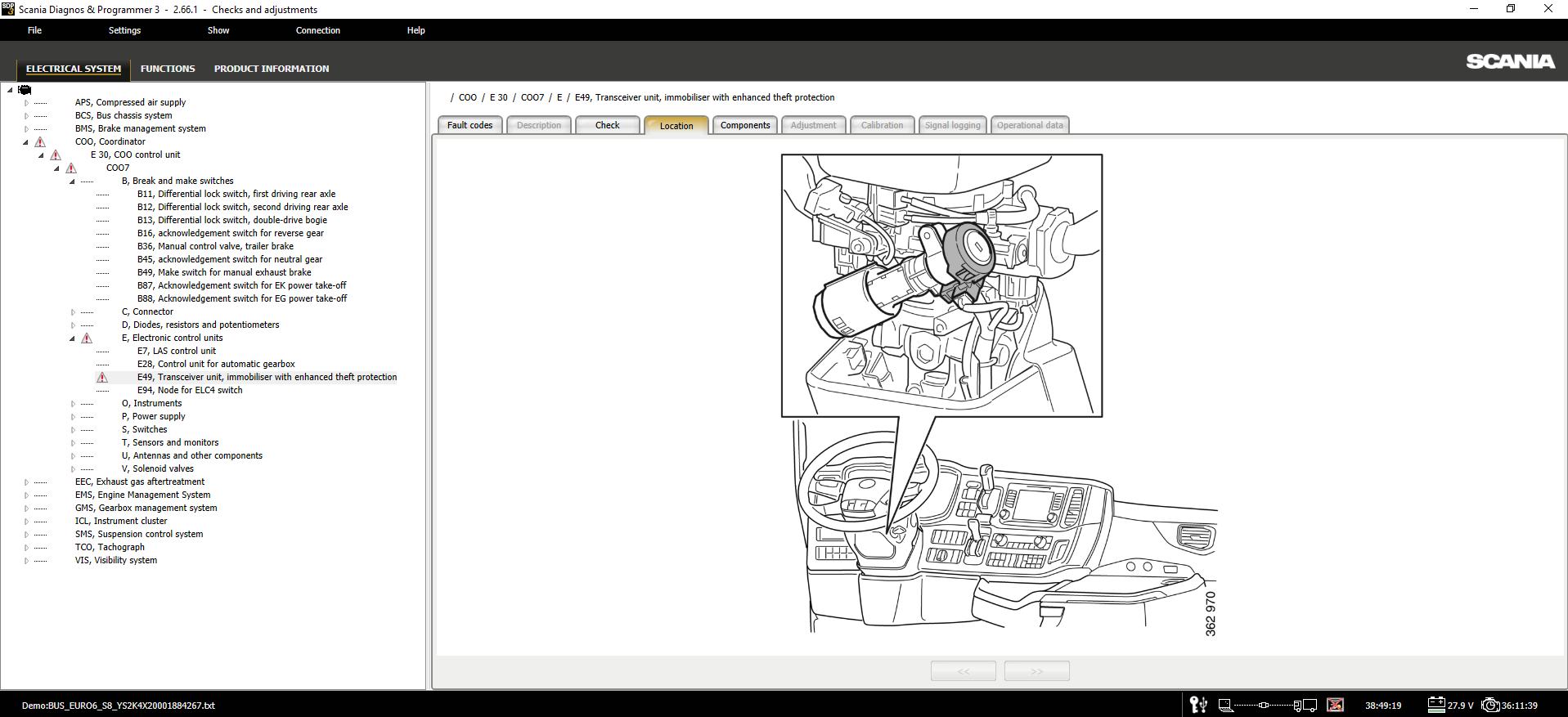Click the laptop-to-vehicle connection icon in the status bar

[1267, 705]
